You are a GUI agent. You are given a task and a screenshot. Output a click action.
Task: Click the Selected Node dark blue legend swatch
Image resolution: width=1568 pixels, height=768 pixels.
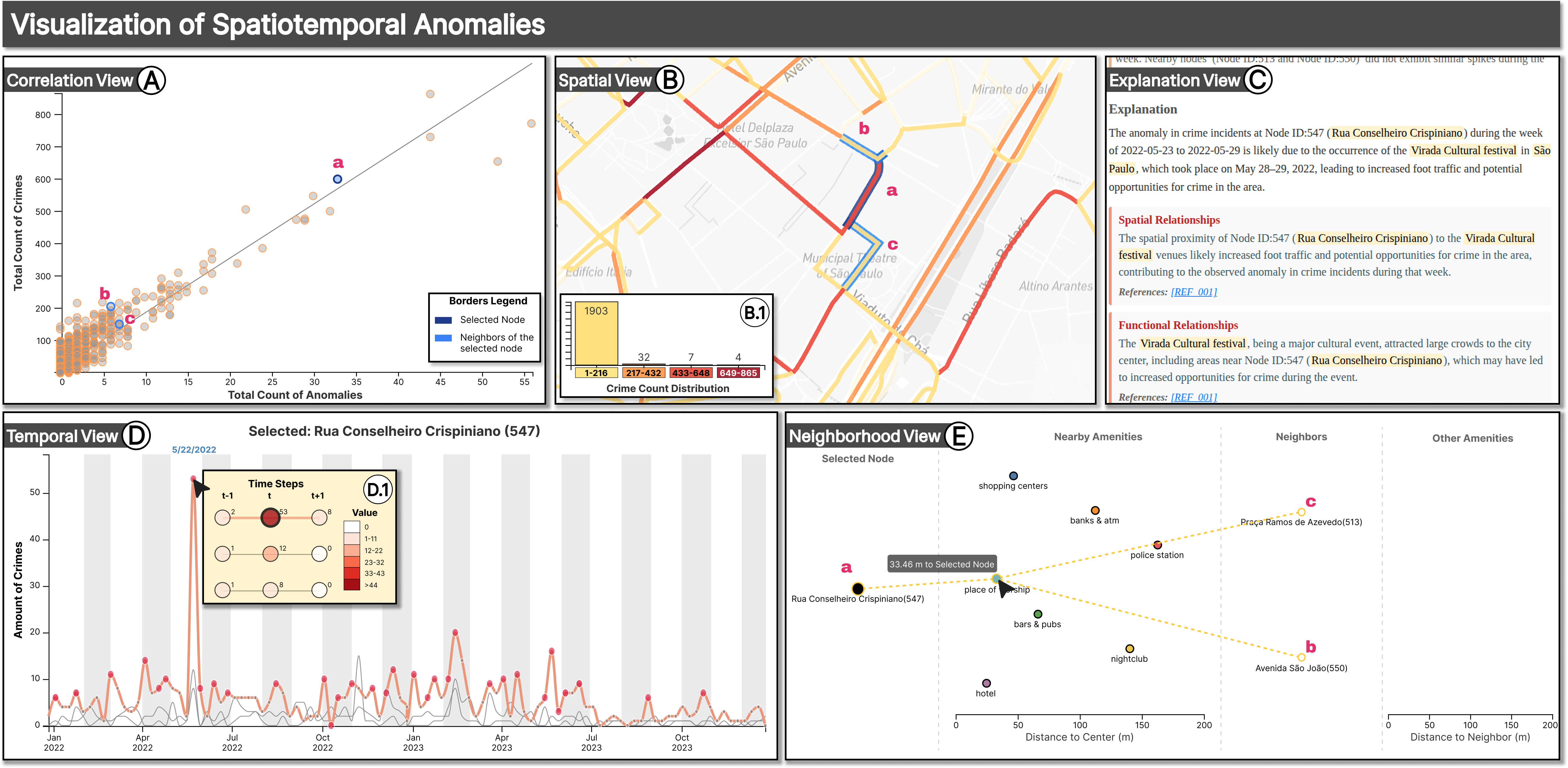click(443, 320)
